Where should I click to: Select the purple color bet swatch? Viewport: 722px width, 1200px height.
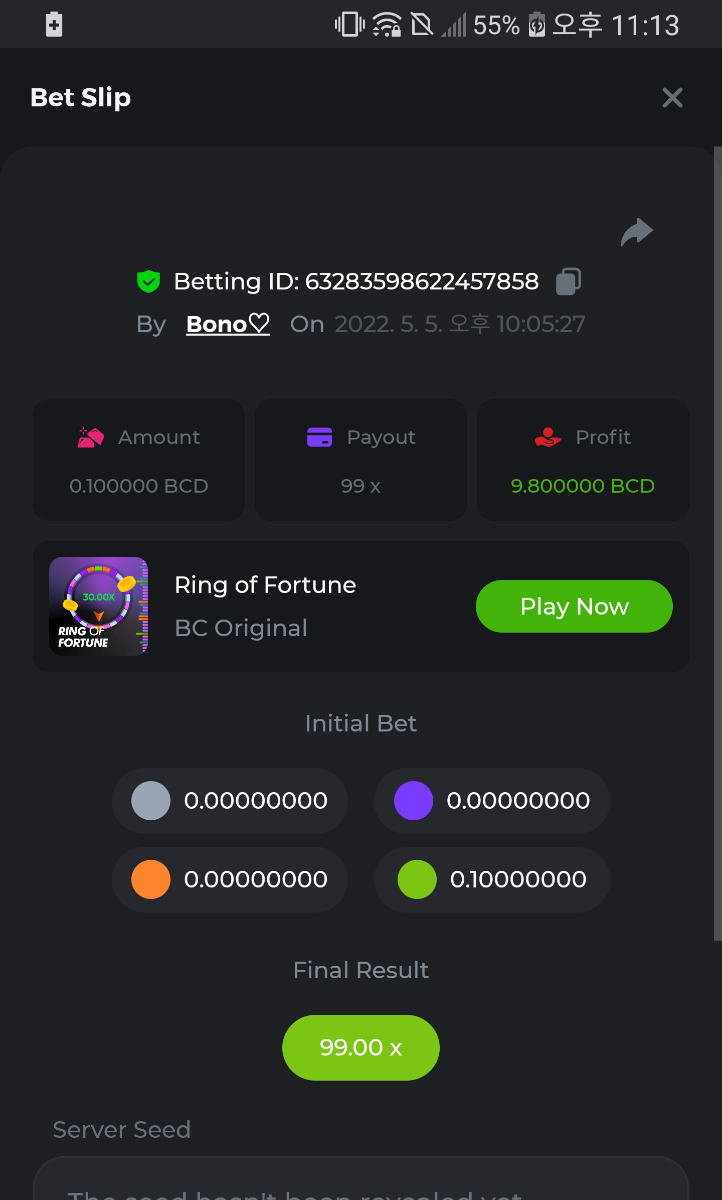pyautogui.click(x=413, y=801)
